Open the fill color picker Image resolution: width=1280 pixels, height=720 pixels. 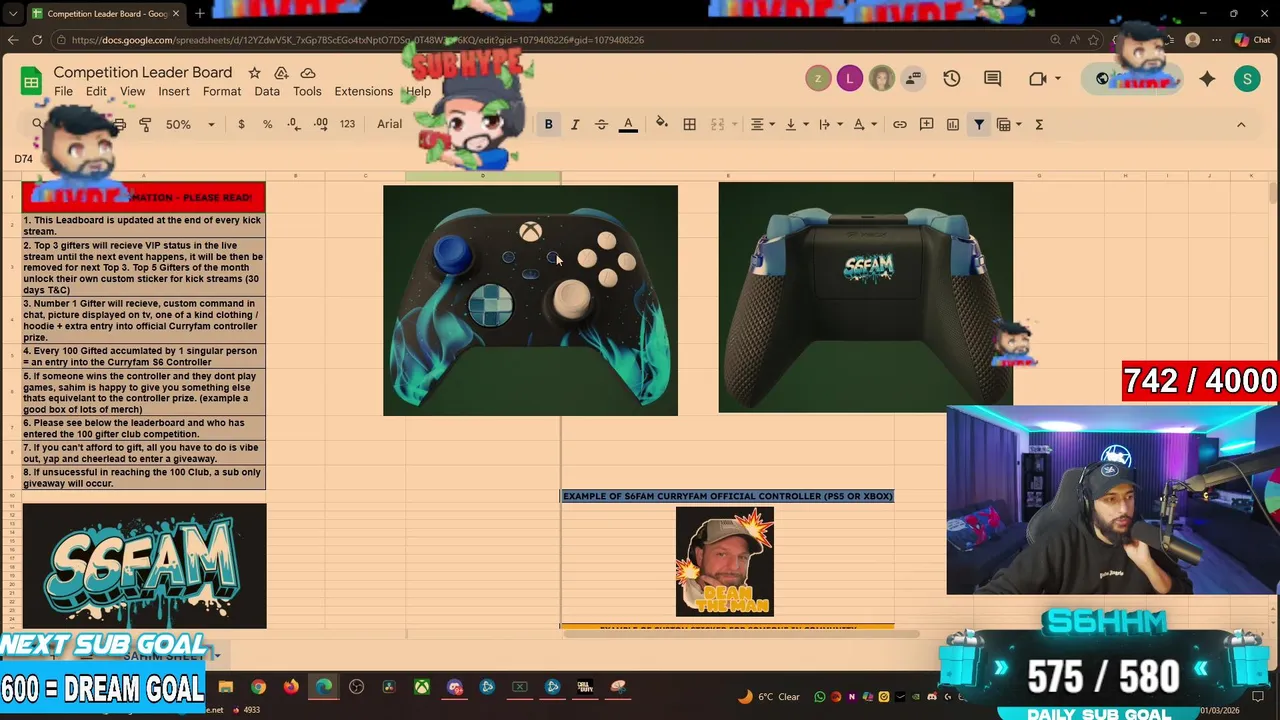click(x=661, y=124)
